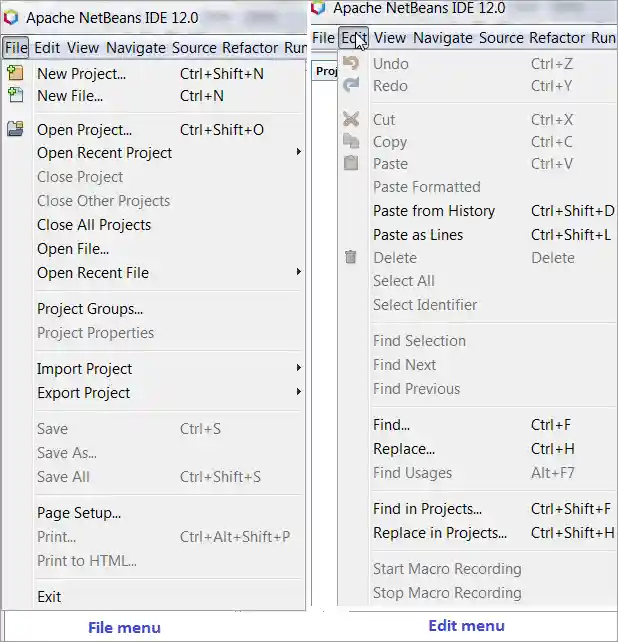Screen dimensions: 618x642
Task: Click the Open Project folder icon
Action: [16, 129]
